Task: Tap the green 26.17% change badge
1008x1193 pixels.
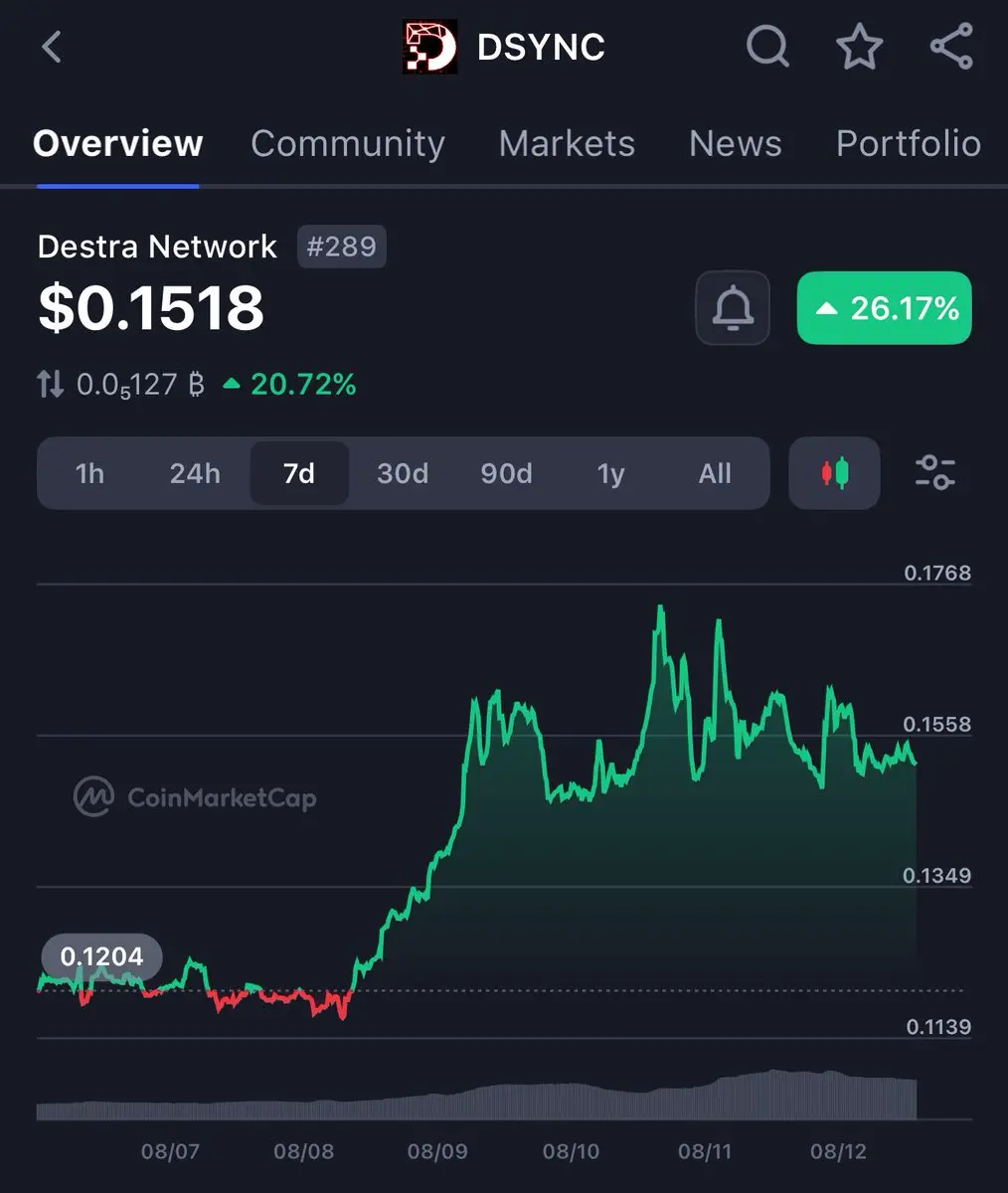Action: (x=885, y=308)
